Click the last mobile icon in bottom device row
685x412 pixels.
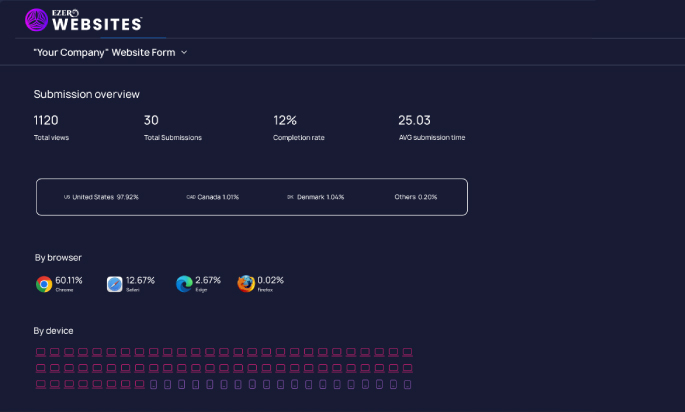coord(407,384)
